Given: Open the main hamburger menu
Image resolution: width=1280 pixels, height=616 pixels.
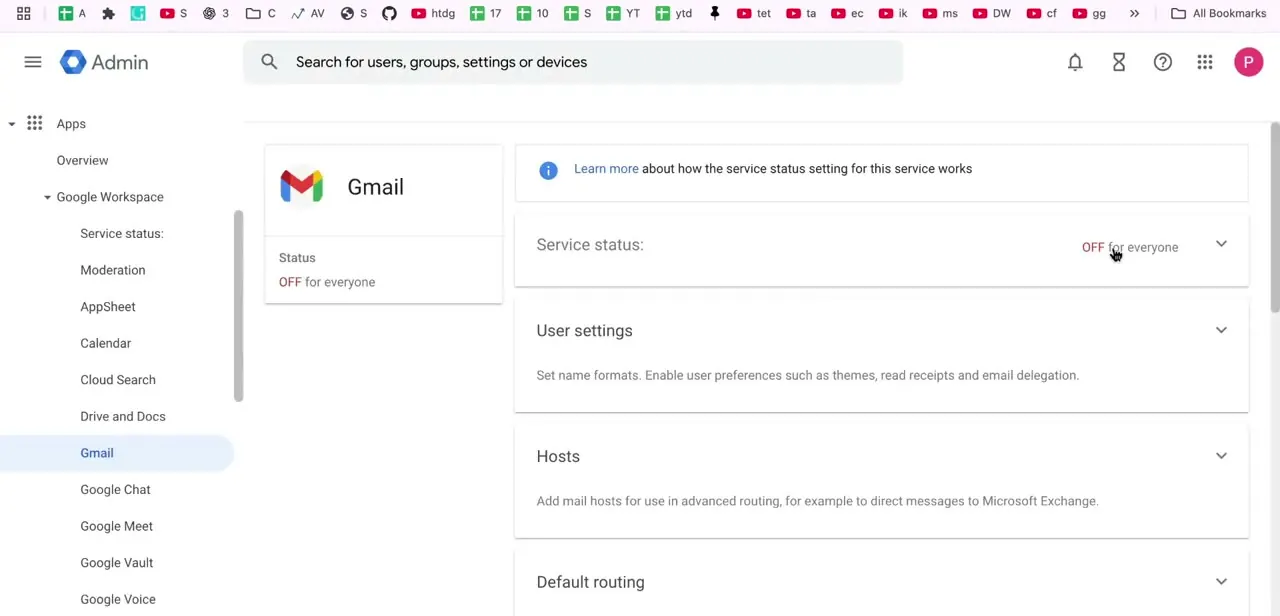Looking at the screenshot, I should pyautogui.click(x=33, y=62).
